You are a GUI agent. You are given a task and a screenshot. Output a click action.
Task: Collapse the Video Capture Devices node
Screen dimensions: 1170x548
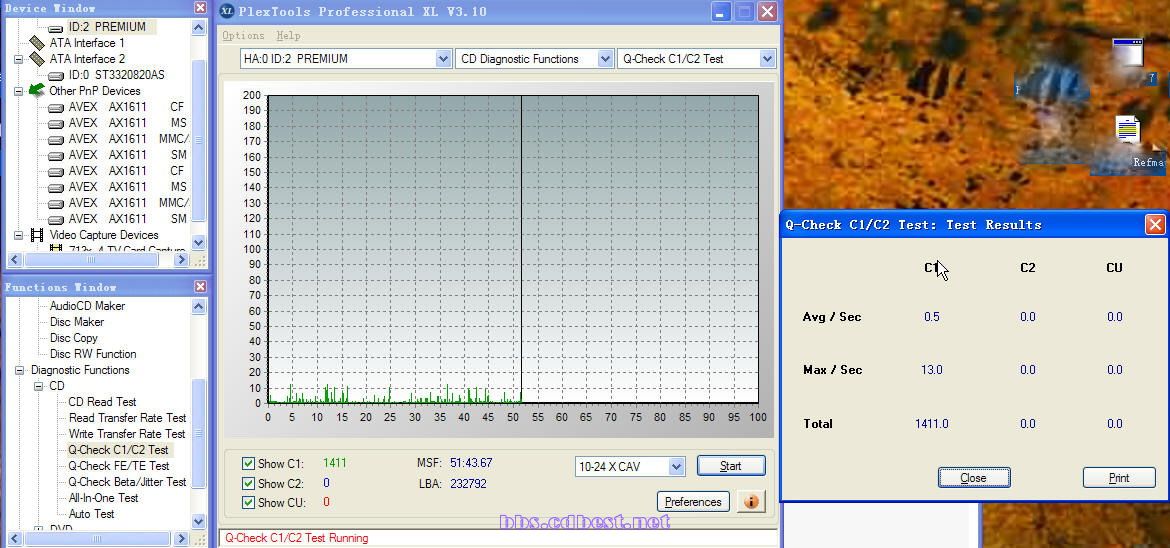pyautogui.click(x=19, y=235)
